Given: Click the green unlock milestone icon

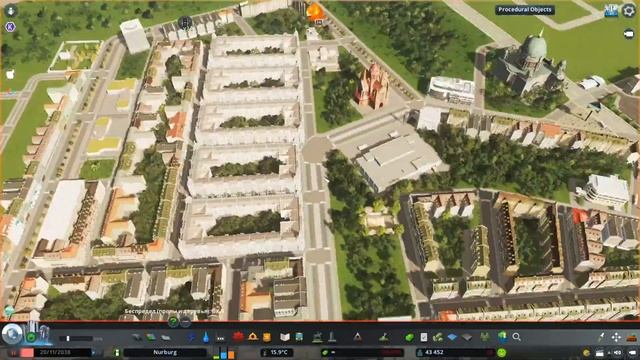Looking at the screenshot, I should (31, 337).
